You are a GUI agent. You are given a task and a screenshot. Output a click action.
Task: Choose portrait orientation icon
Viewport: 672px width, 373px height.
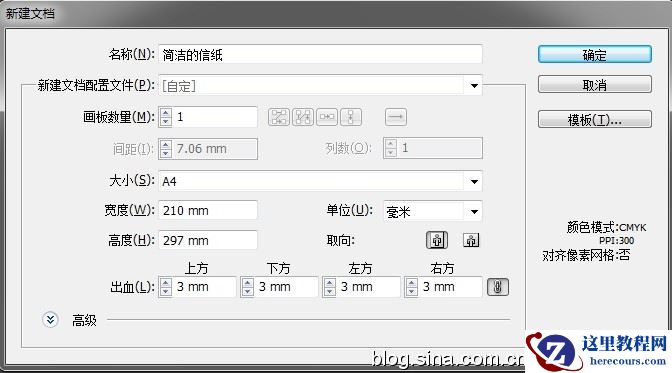(x=437, y=240)
